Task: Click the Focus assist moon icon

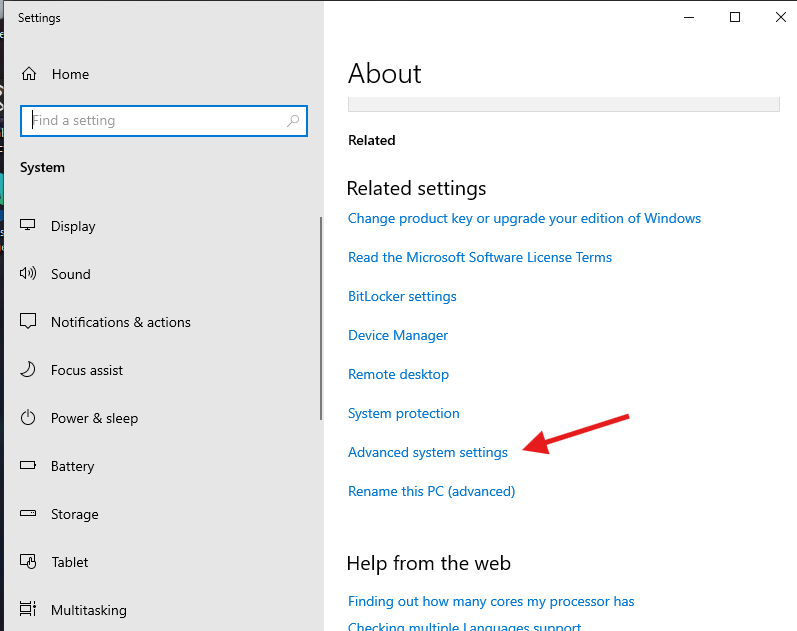Action: click(29, 370)
